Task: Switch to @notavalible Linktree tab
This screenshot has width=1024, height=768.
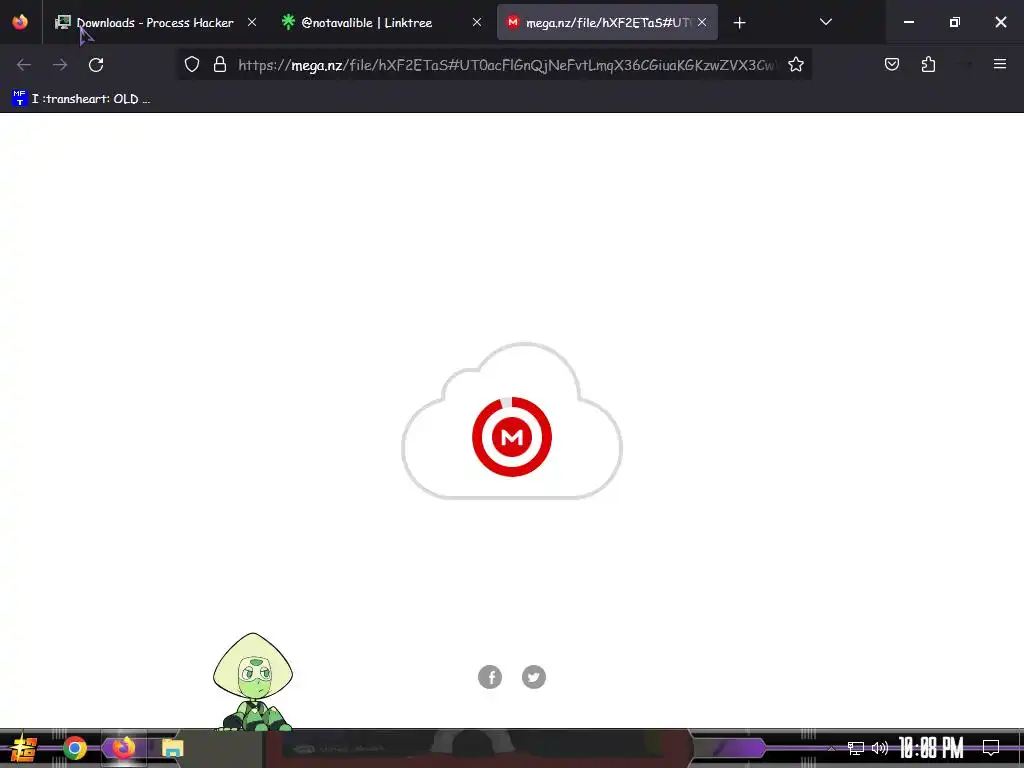Action: (381, 23)
